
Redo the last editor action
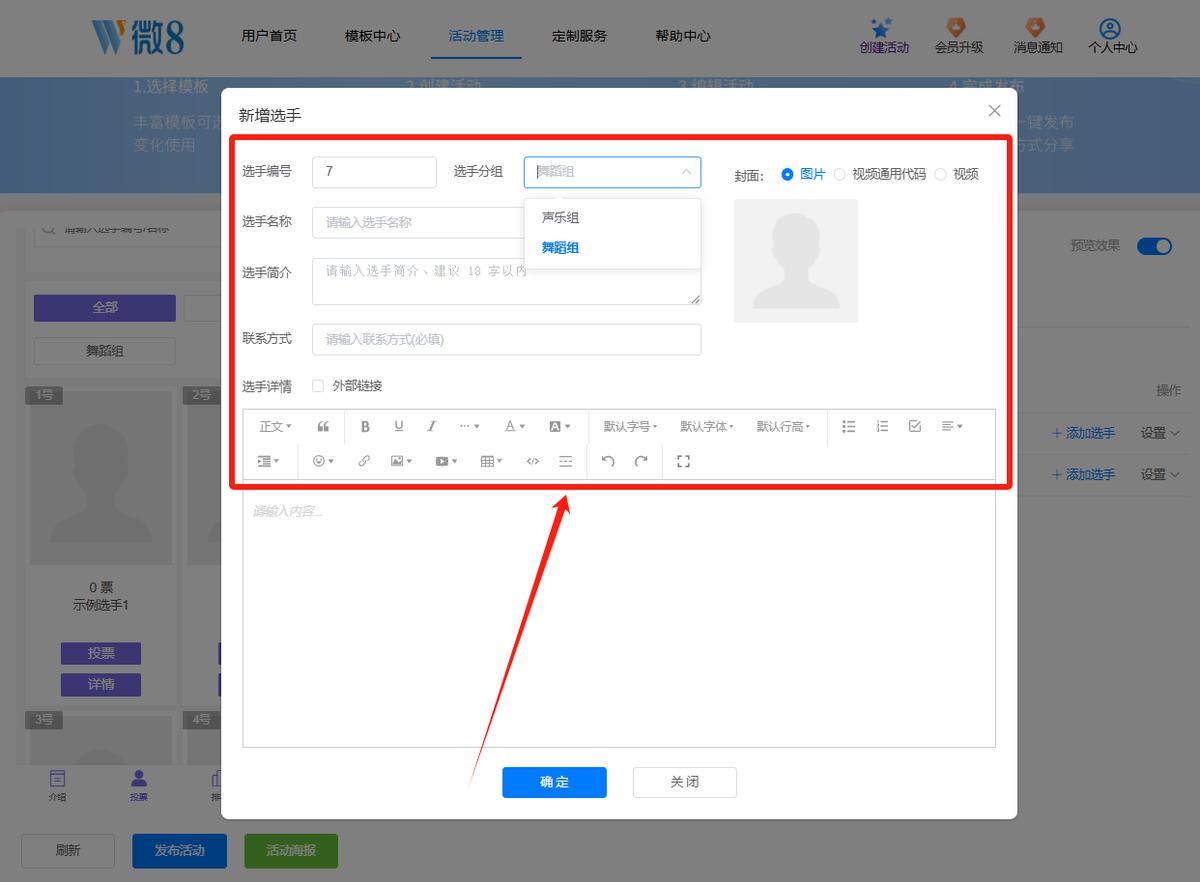[x=641, y=461]
